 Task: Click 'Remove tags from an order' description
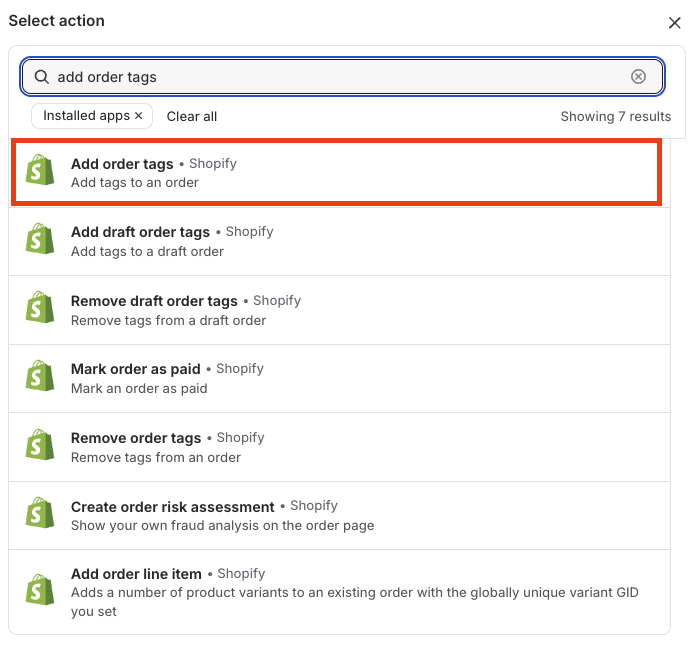pyautogui.click(x=156, y=457)
